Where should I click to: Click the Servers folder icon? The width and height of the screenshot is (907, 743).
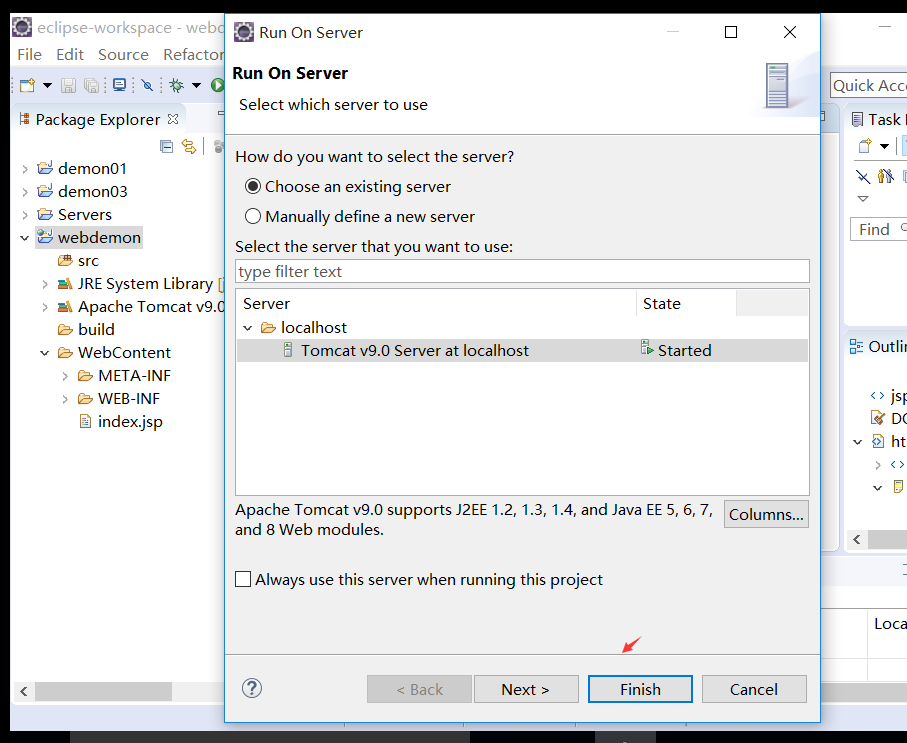(x=45, y=214)
